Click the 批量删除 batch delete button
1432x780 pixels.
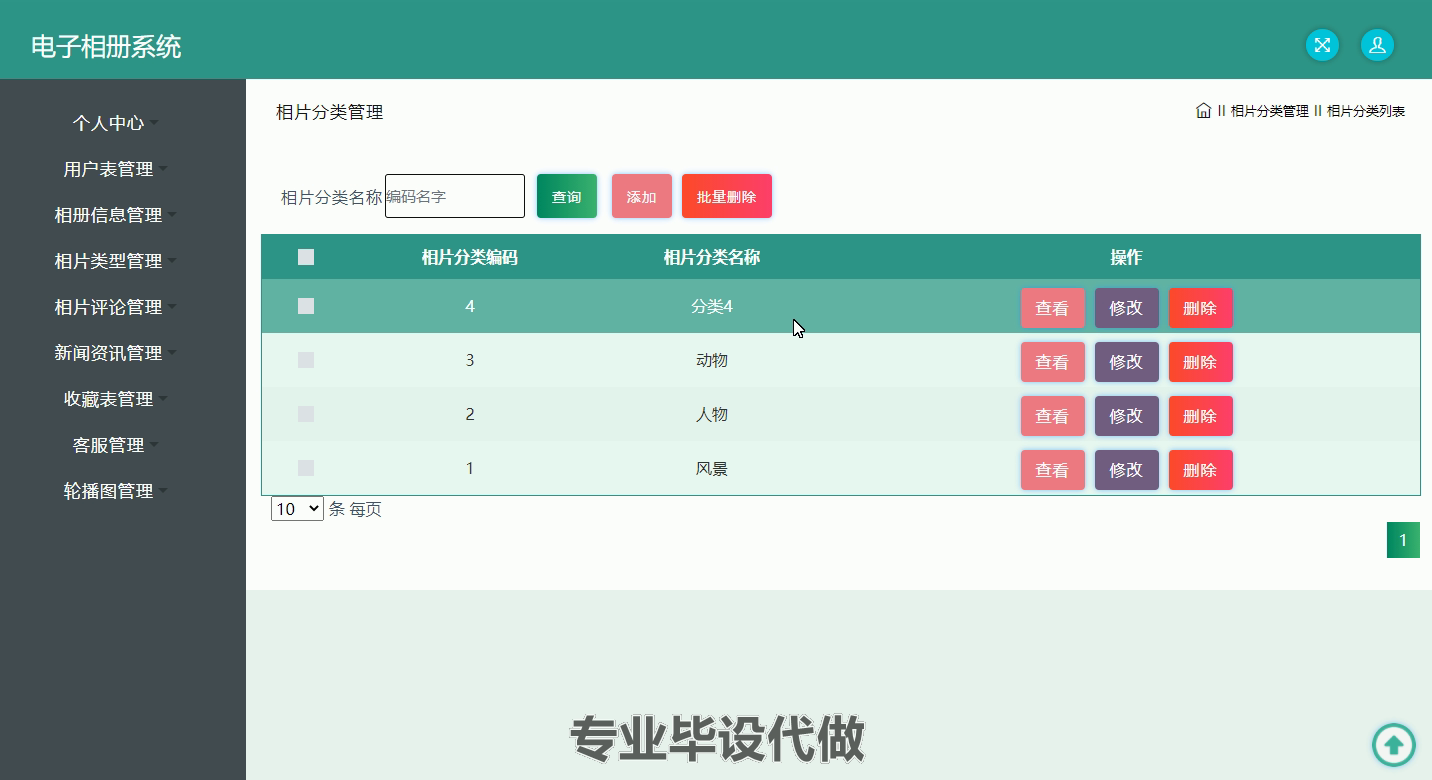pos(727,196)
